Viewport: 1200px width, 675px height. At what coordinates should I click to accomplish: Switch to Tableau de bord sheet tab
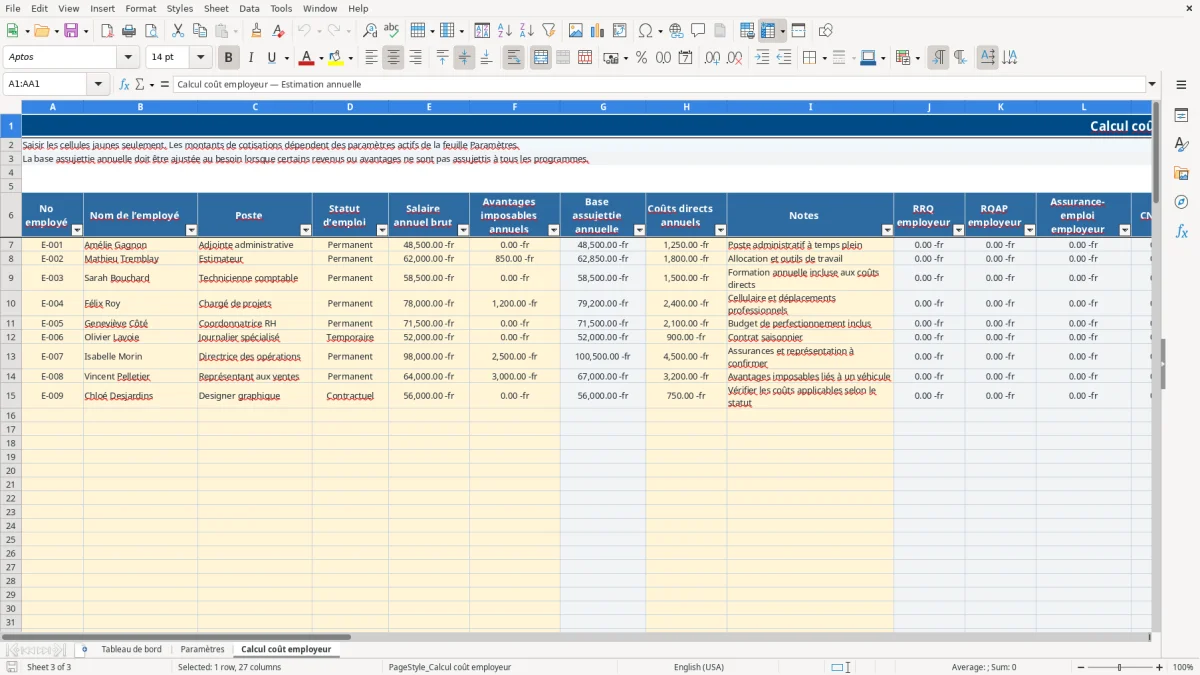[x=131, y=649]
